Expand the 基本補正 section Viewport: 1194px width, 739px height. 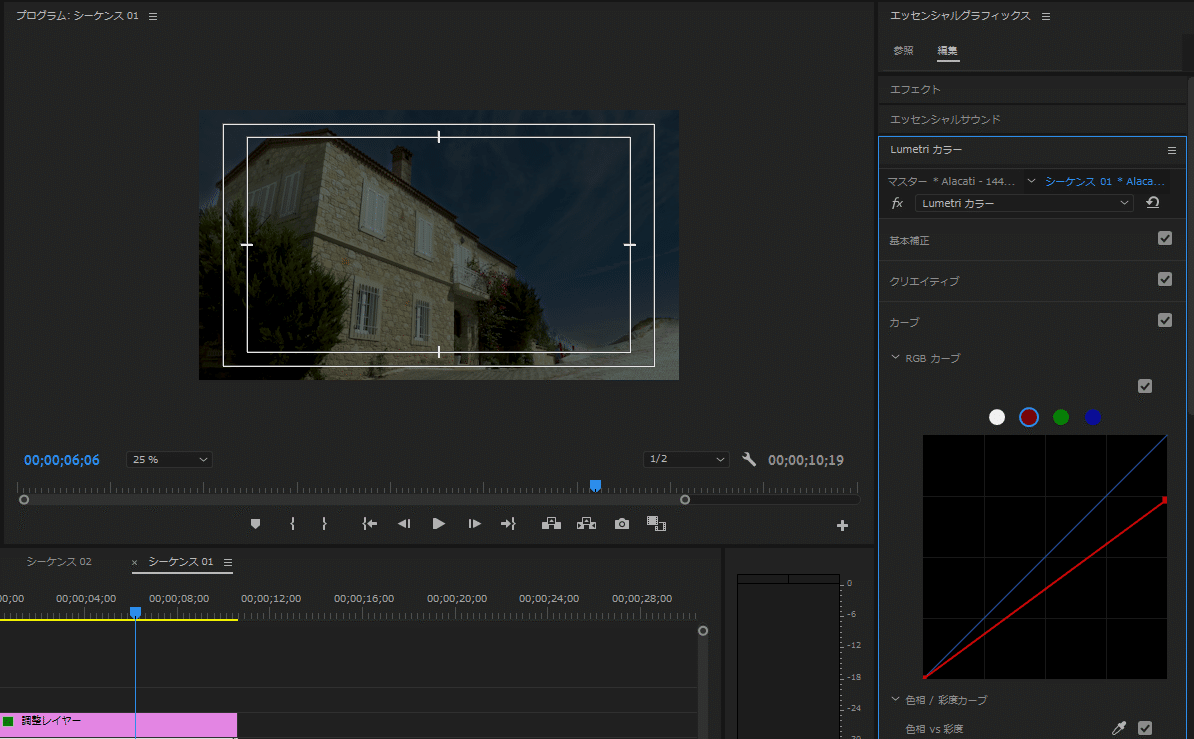909,241
